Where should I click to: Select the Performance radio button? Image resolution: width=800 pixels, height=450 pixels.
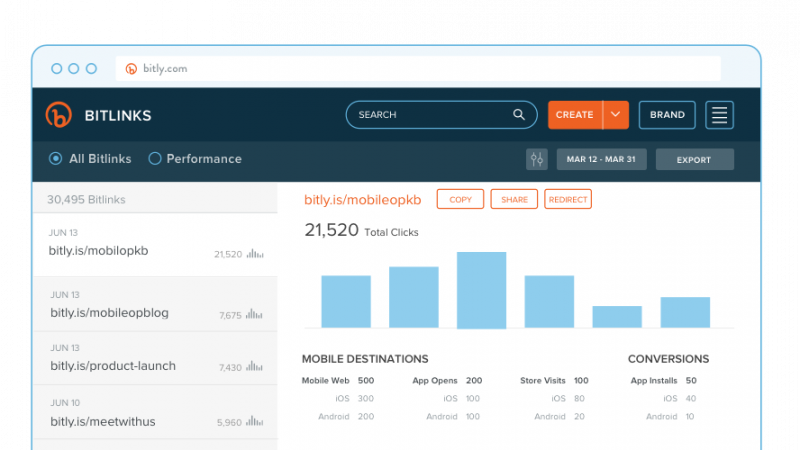pos(155,159)
